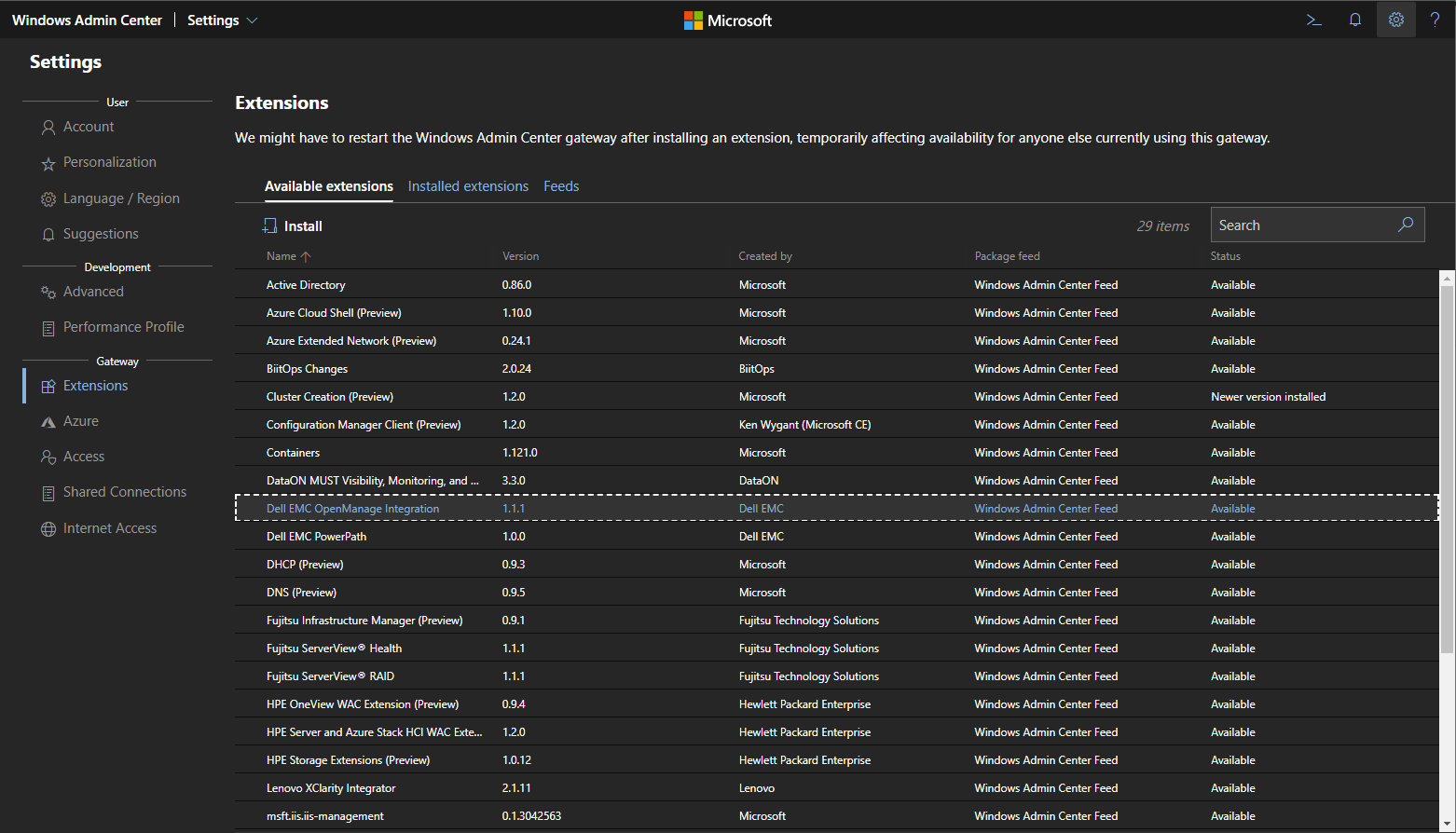Select the DNS (Preview) row

pos(837,592)
